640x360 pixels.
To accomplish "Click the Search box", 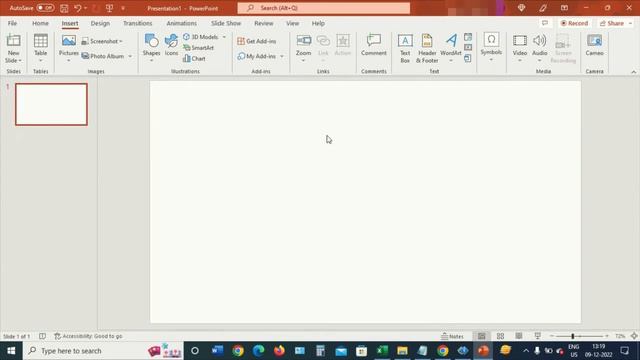I will [324, 8].
